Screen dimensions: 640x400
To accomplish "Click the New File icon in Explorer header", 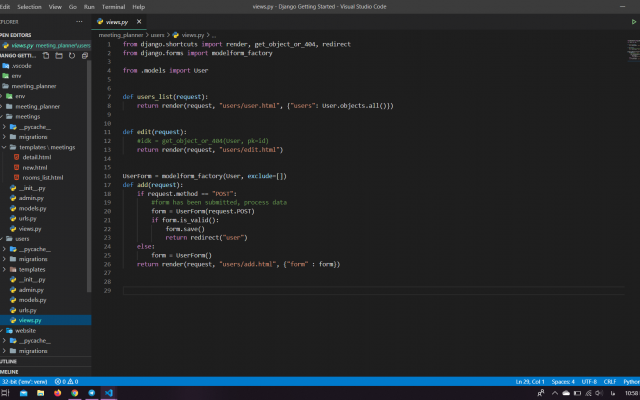I will 46,56.
